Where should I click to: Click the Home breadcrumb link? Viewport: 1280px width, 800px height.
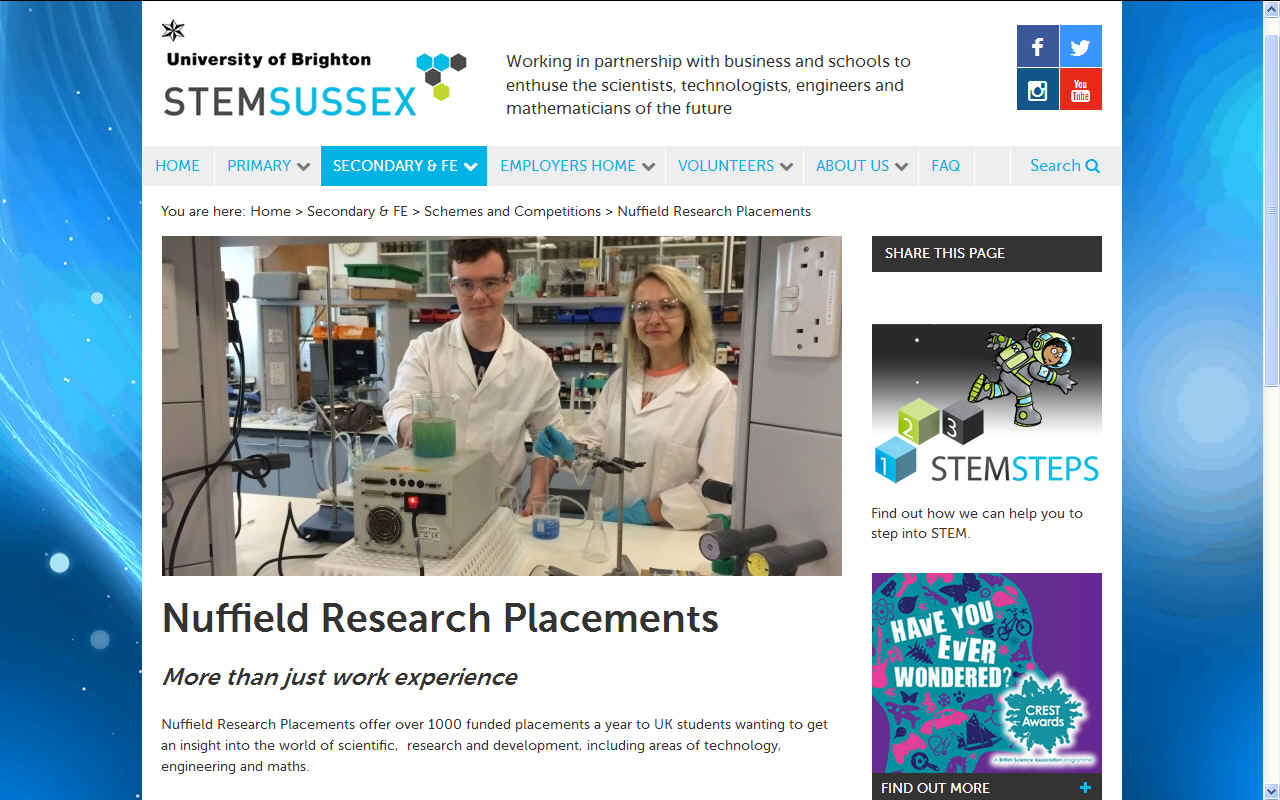tap(270, 211)
